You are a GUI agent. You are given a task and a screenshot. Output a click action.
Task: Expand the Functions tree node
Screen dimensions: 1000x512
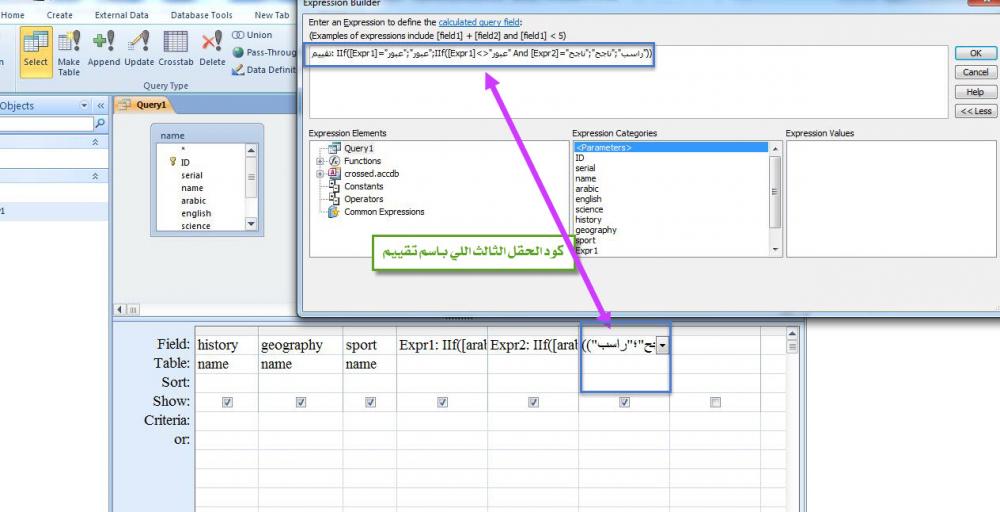pos(320,161)
